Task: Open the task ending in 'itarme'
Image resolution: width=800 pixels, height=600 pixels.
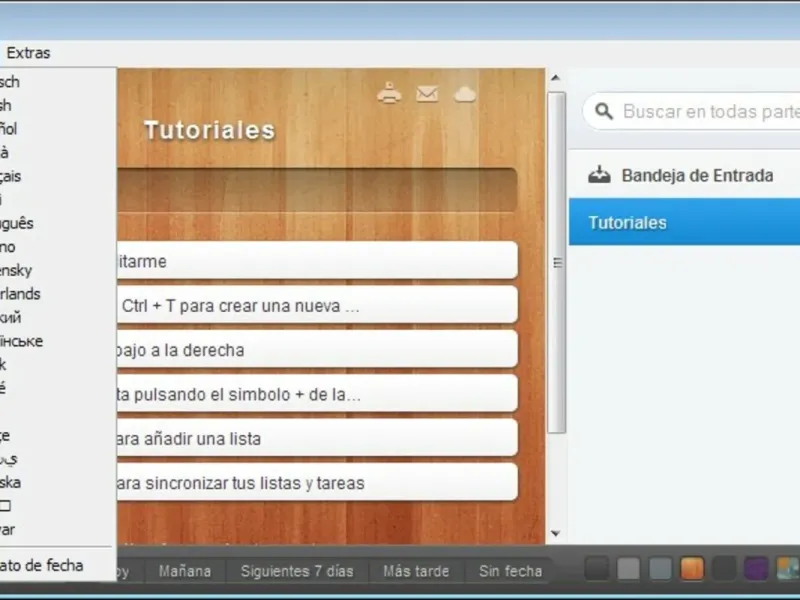Action: pyautogui.click(x=317, y=261)
